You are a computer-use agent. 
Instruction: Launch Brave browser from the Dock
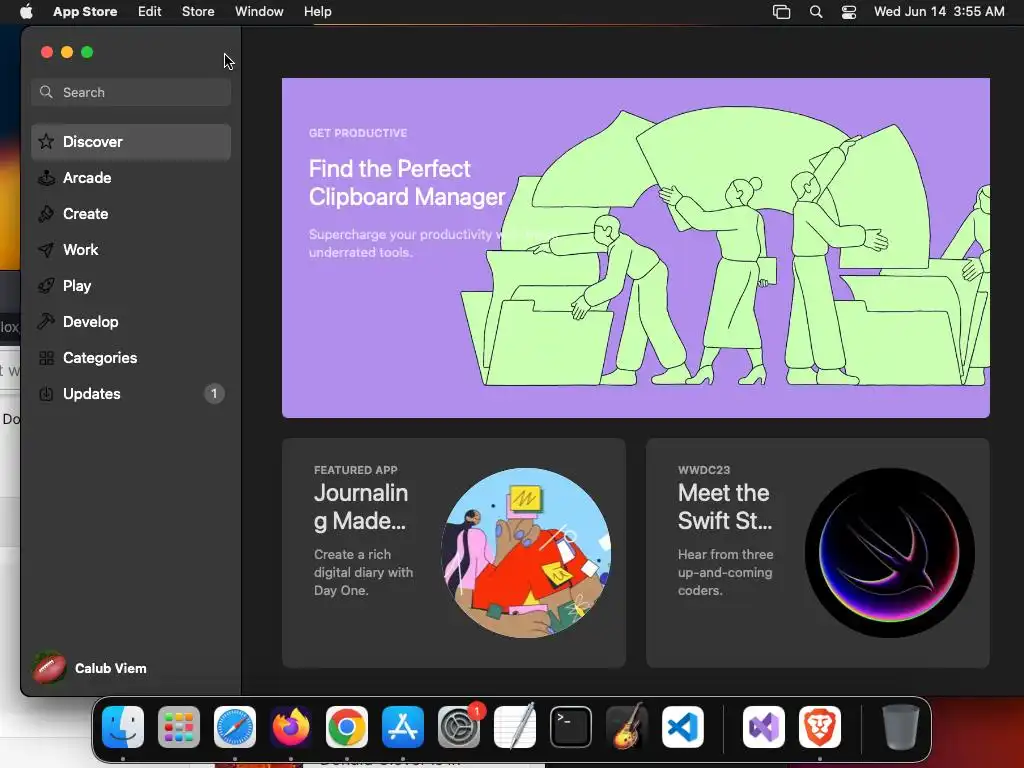820,727
